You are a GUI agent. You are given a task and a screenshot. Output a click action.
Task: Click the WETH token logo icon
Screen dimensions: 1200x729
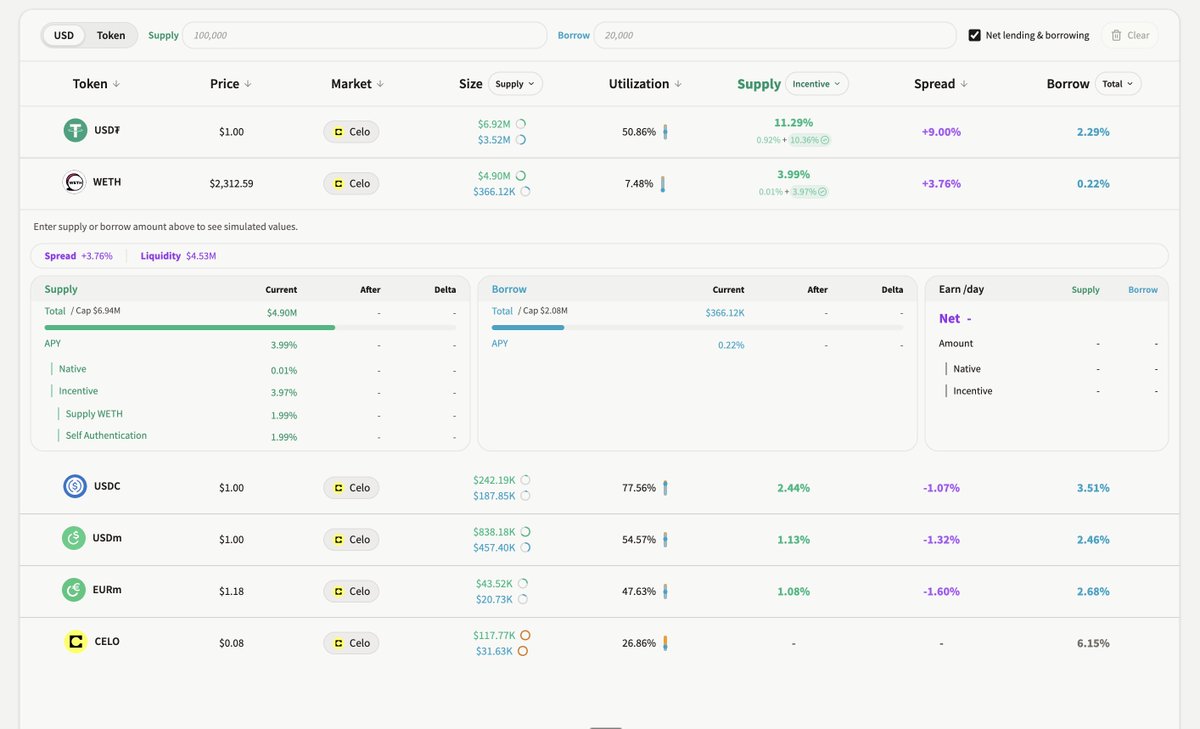point(75,183)
